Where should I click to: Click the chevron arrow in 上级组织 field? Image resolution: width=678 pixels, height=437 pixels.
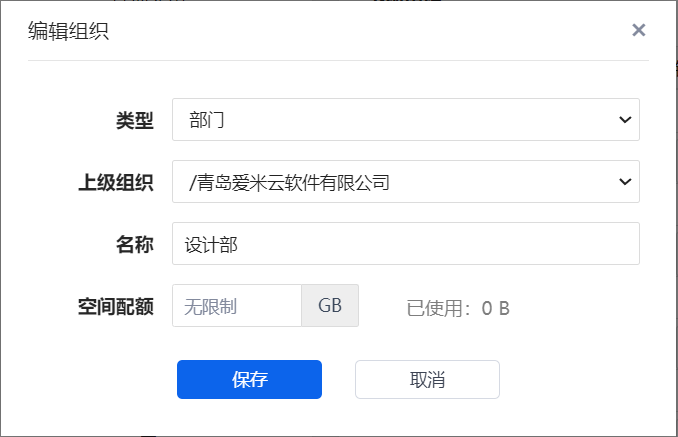point(625,182)
